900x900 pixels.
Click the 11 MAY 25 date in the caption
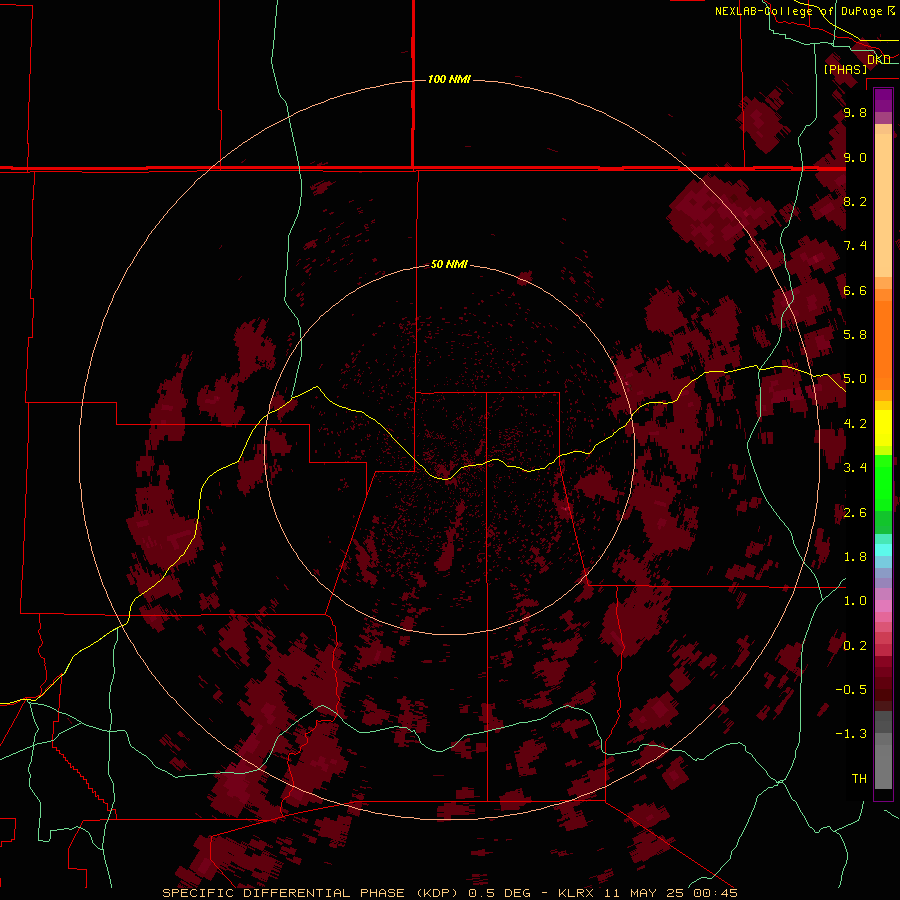[646, 893]
